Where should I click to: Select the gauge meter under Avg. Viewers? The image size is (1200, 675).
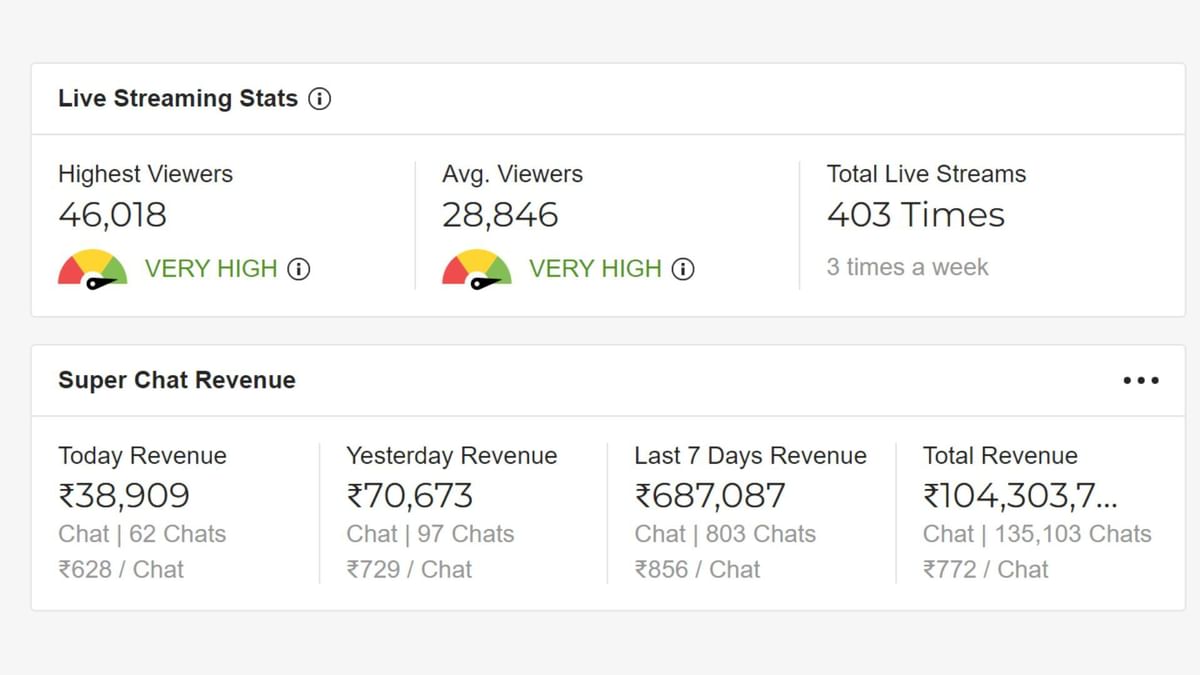(476, 267)
